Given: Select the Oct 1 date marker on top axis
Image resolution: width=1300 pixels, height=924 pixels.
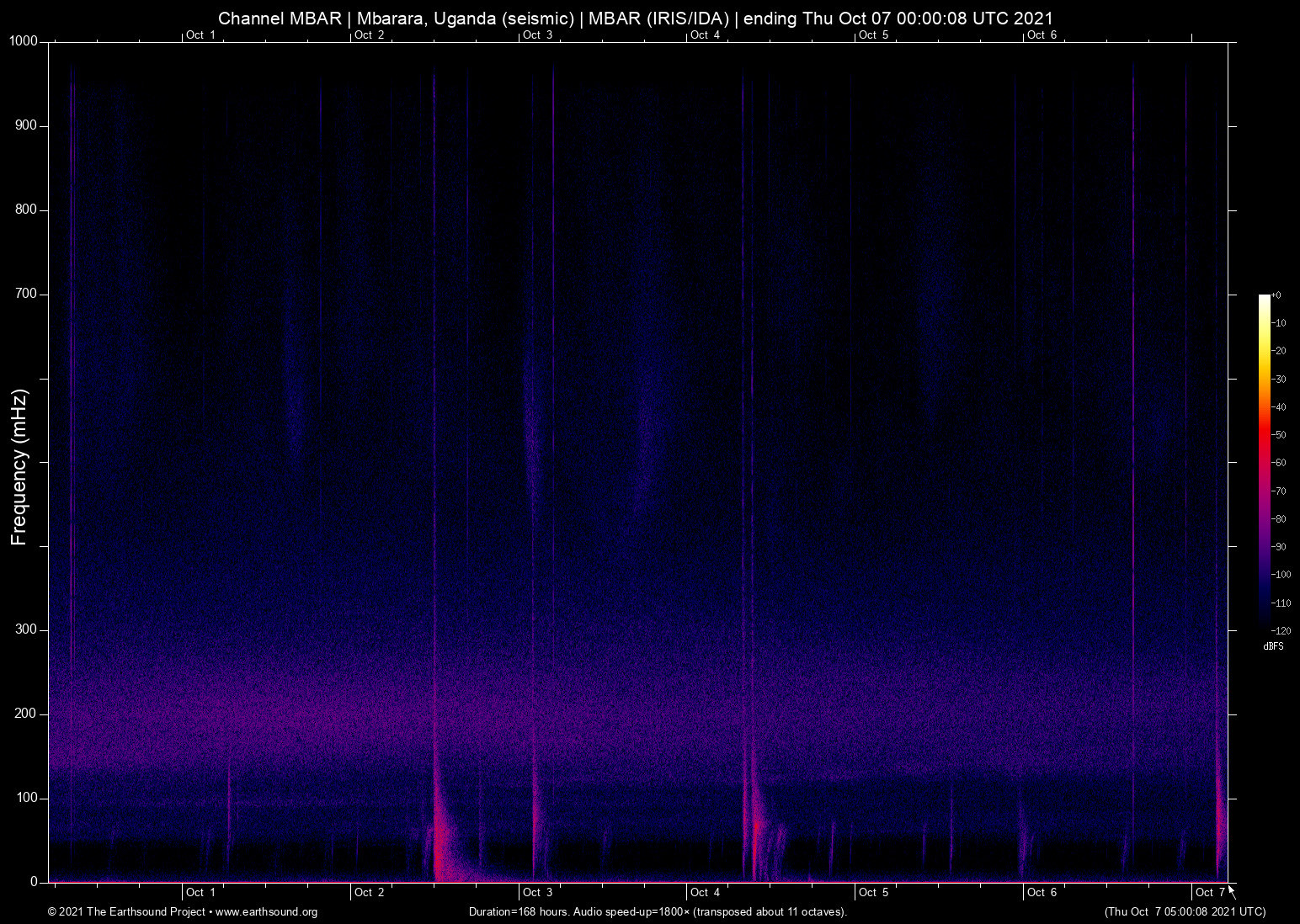Looking at the screenshot, I should [200, 35].
